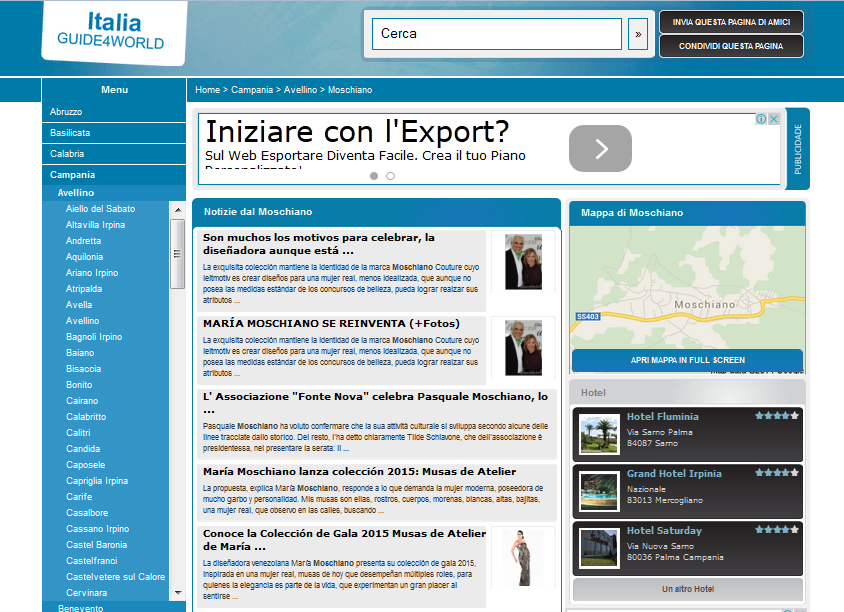Select Bagnoli Irpino town
Image resolution: width=844 pixels, height=612 pixels.
(94, 337)
